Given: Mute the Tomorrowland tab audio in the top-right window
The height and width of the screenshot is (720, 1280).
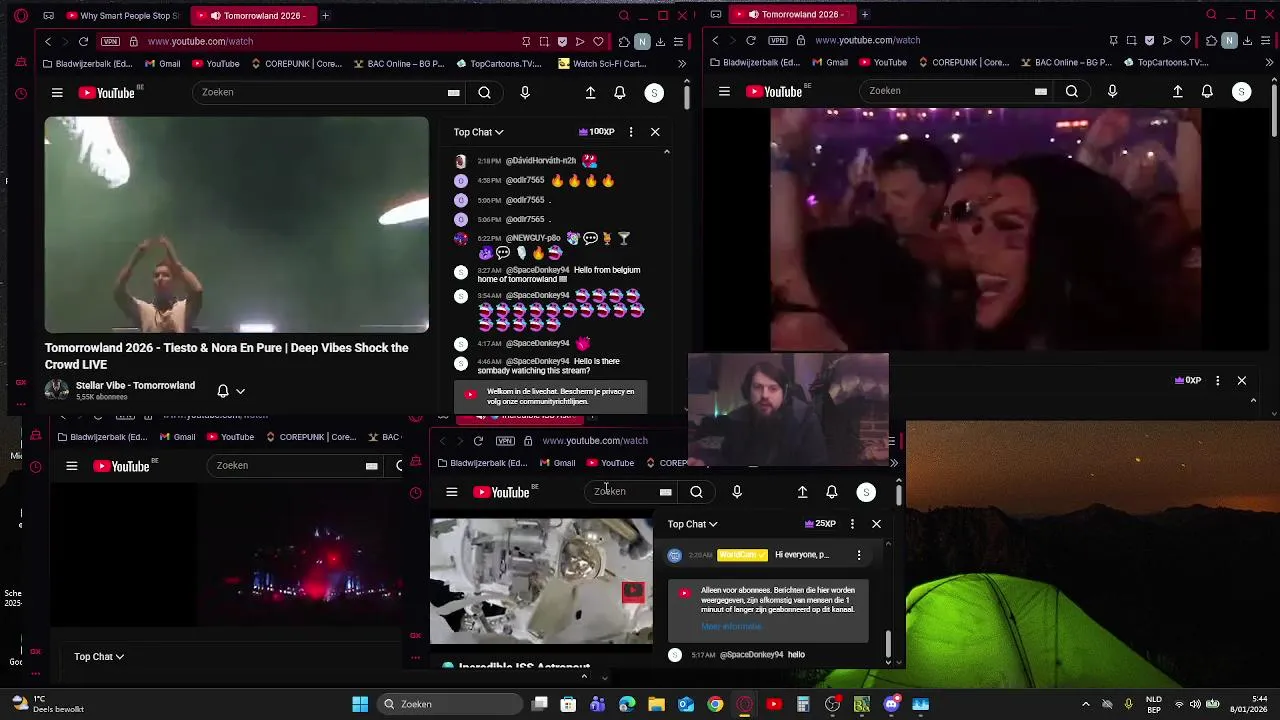Looking at the screenshot, I should (752, 15).
